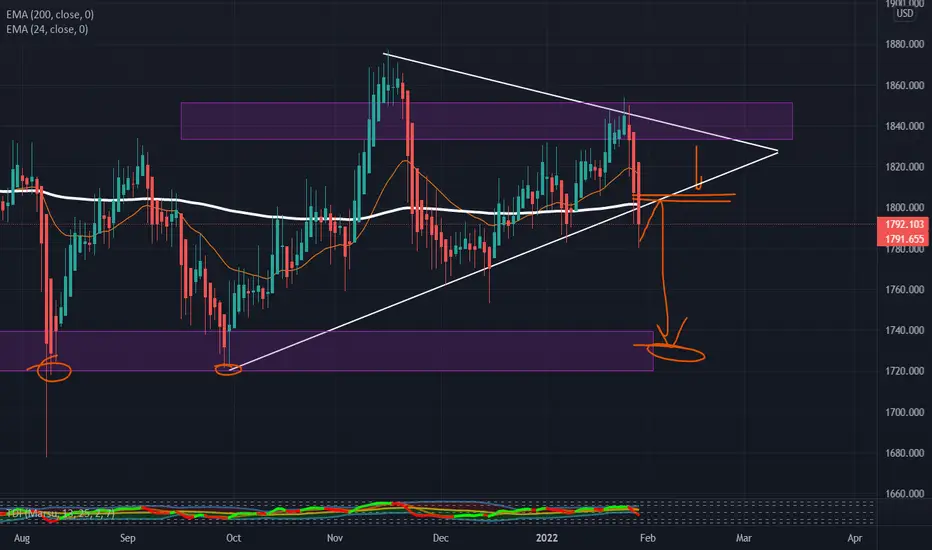Image resolution: width=932 pixels, height=550 pixels.
Task: Click the 1700.000 price axis label
Action: coord(904,412)
